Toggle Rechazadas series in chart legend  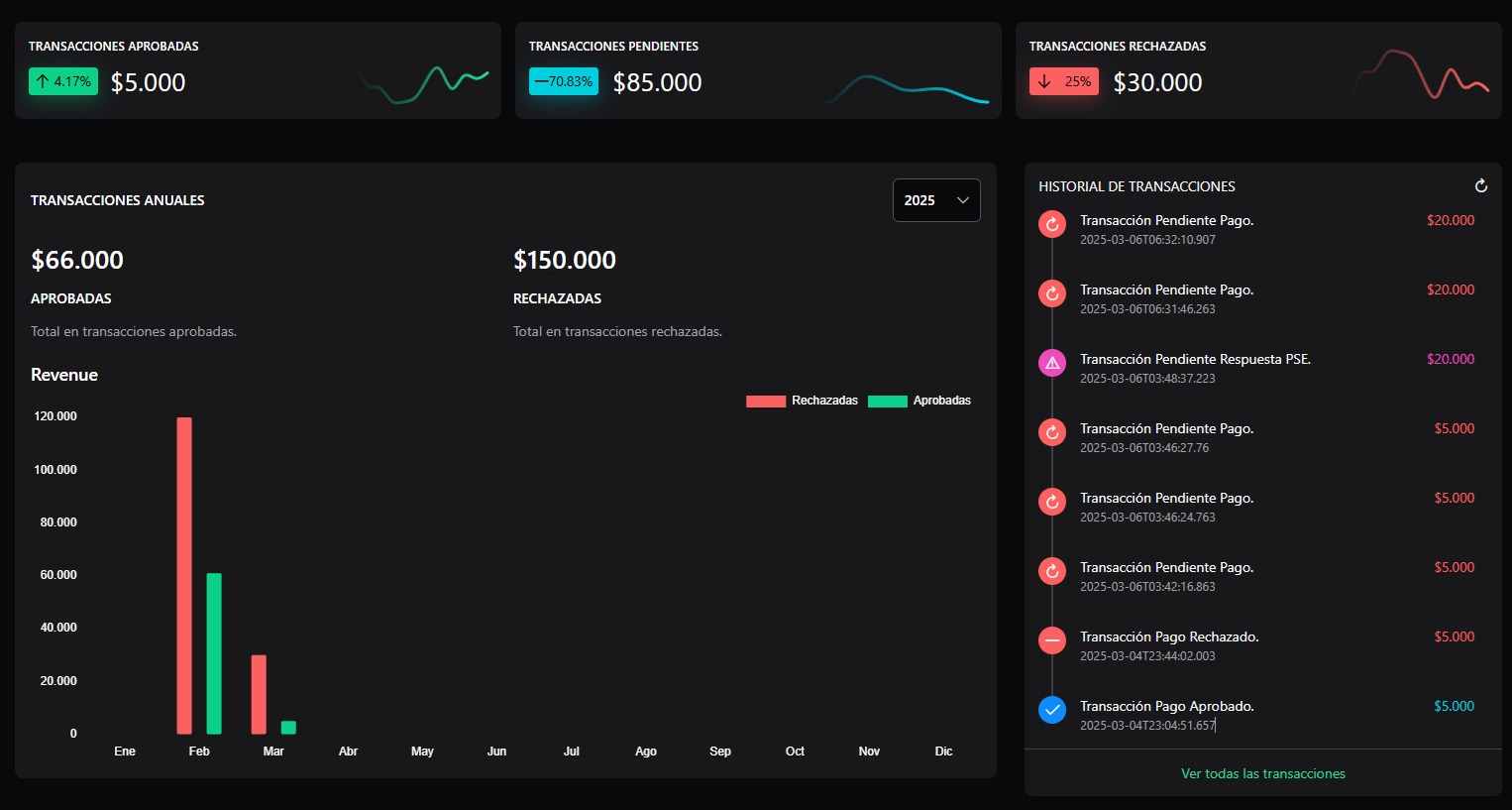pos(802,401)
